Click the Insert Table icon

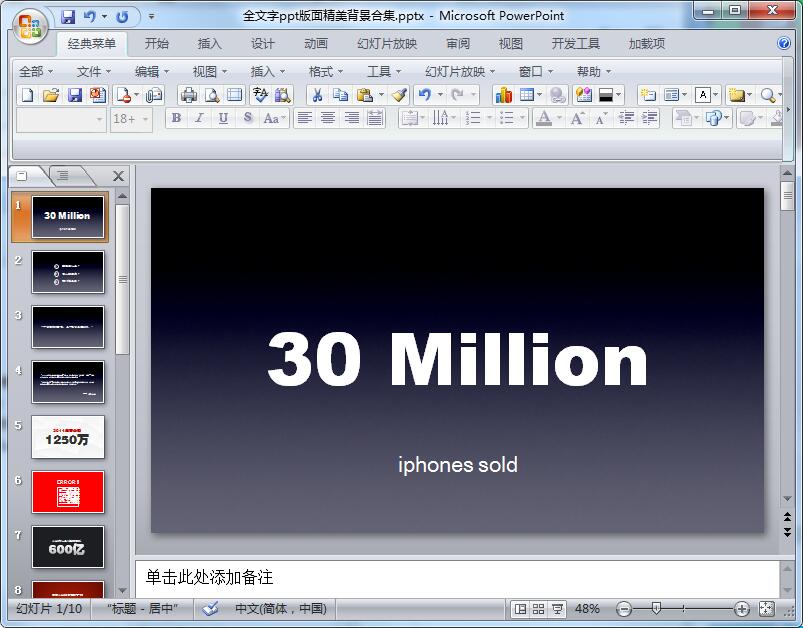point(526,95)
